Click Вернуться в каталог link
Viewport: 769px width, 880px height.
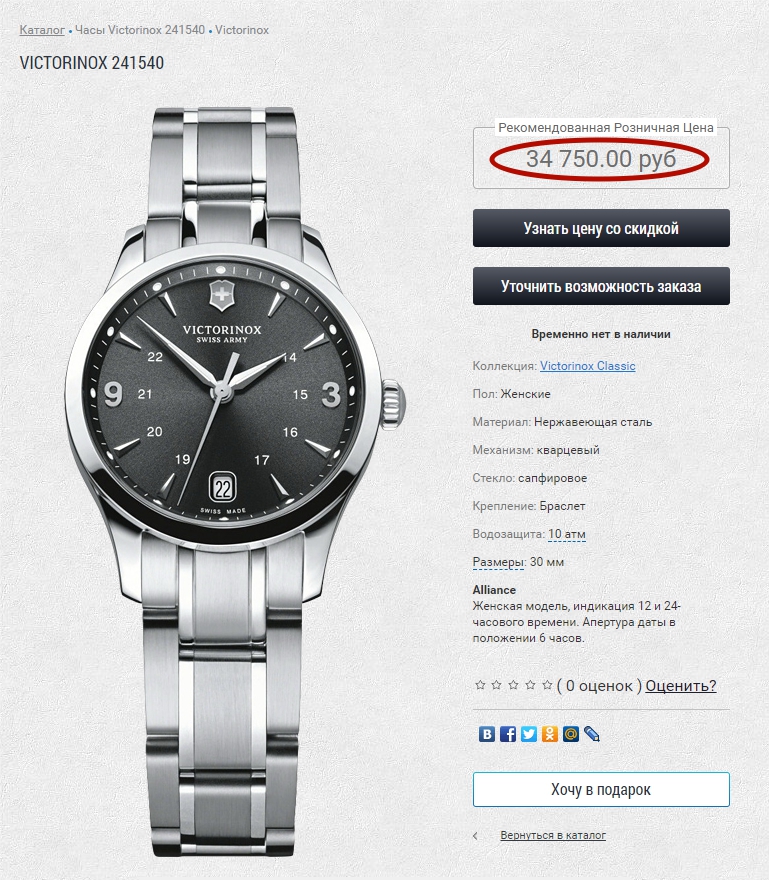[553, 835]
